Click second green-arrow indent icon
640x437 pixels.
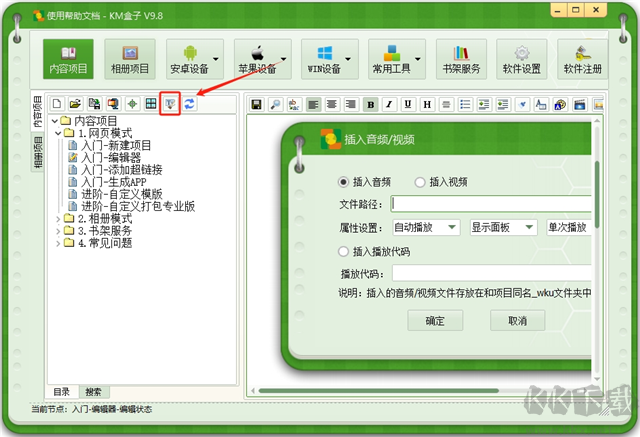pyautogui.click(x=503, y=105)
